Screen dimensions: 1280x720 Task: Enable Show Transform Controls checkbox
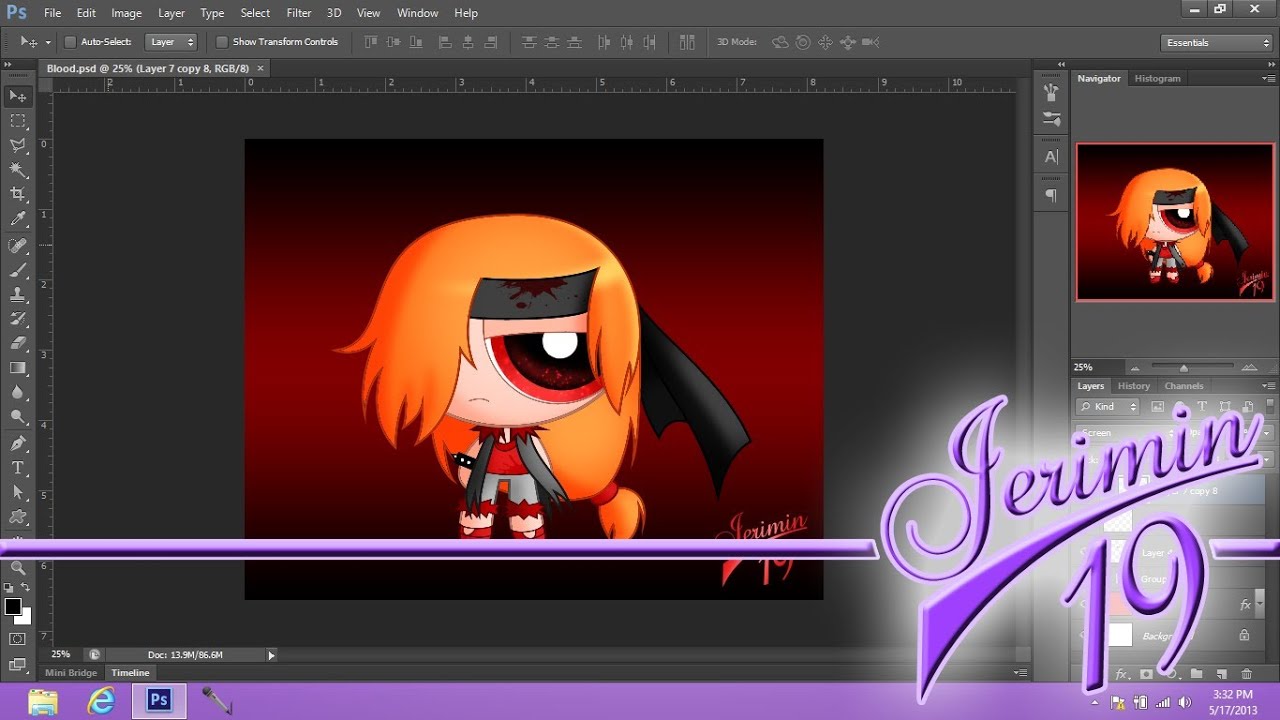click(222, 42)
